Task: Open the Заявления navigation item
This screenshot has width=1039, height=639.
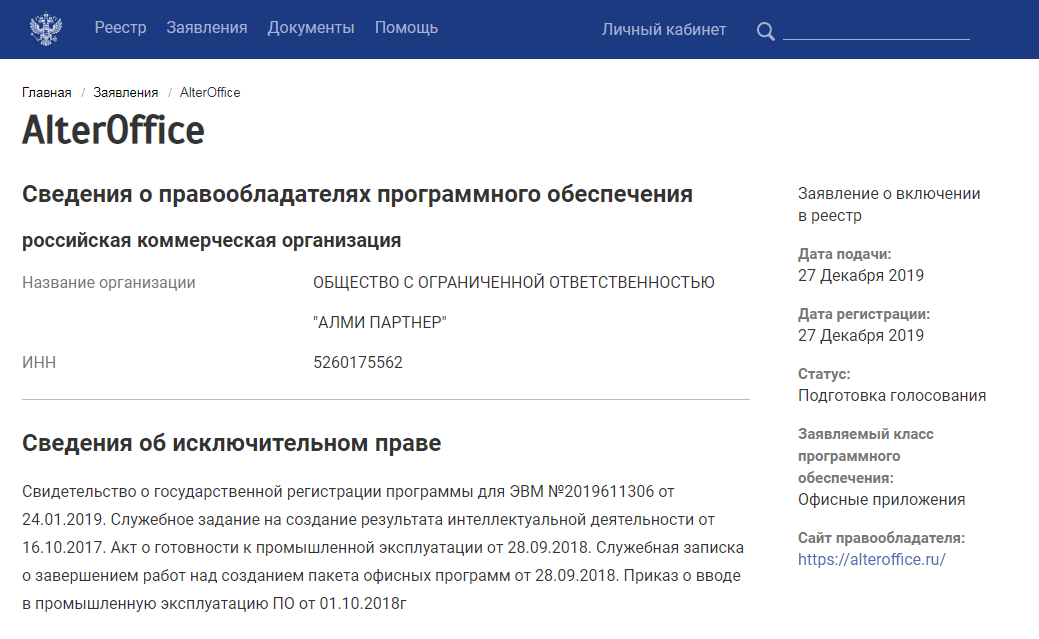Action: point(207,28)
